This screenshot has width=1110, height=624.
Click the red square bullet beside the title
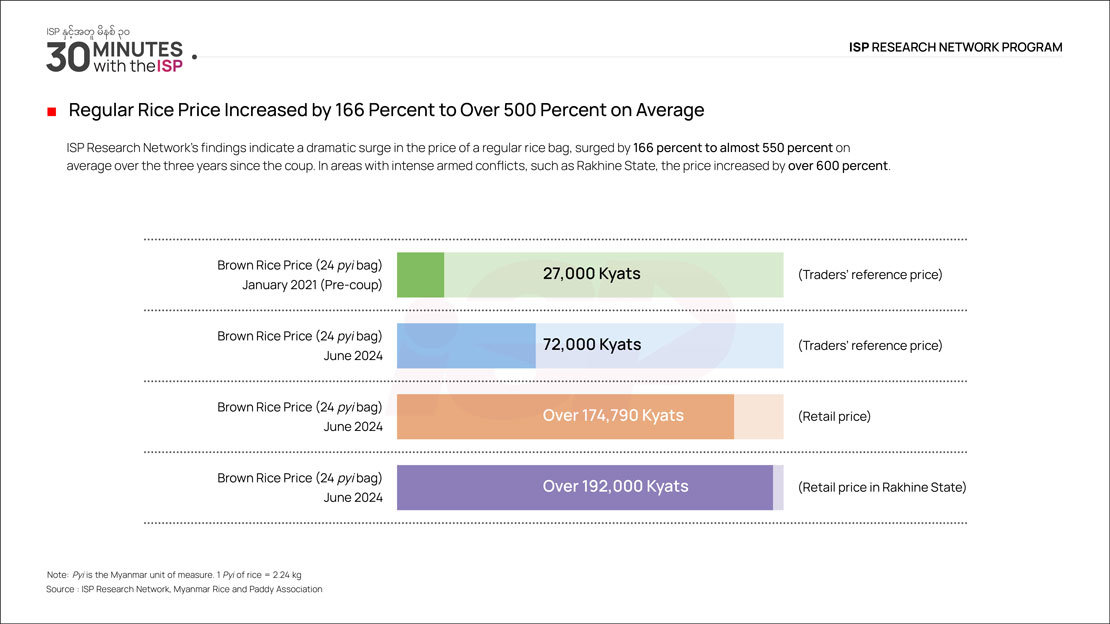tap(50, 111)
